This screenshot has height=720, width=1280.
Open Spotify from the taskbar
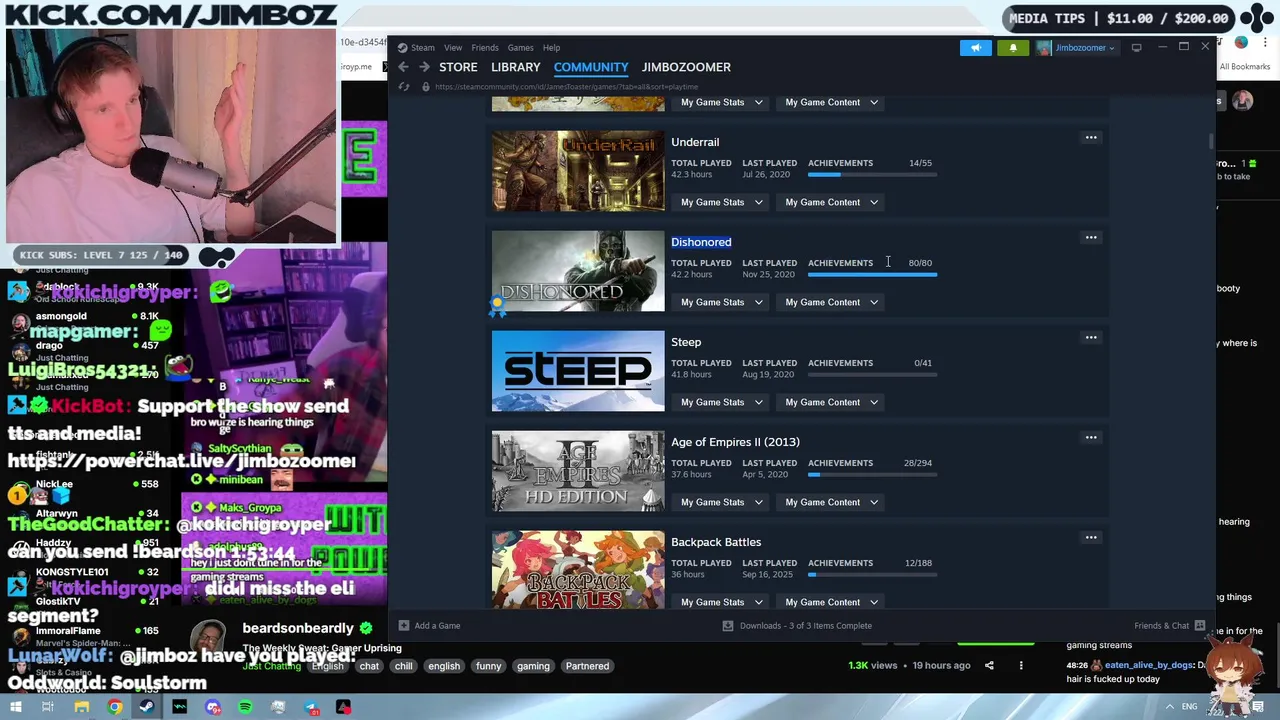coord(245,707)
